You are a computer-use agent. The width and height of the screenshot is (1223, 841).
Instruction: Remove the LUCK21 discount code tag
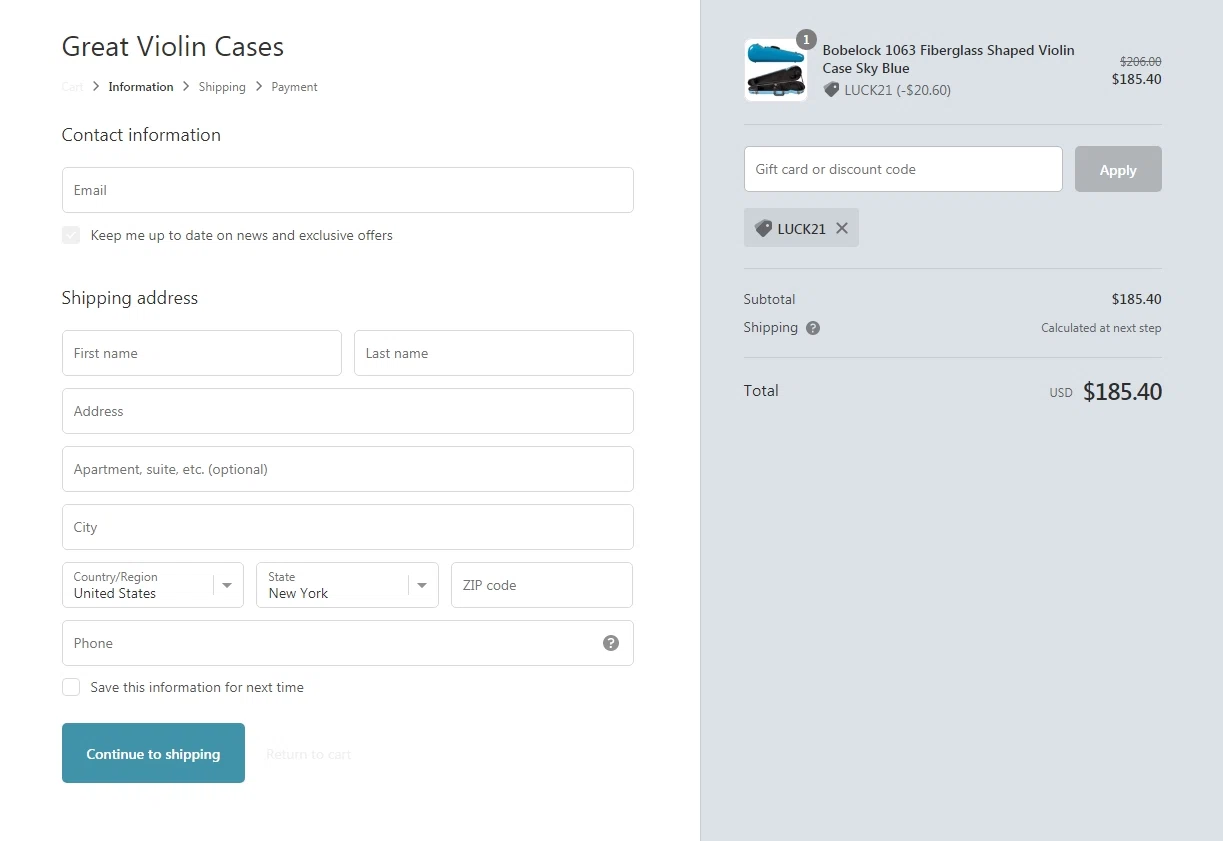click(x=842, y=228)
